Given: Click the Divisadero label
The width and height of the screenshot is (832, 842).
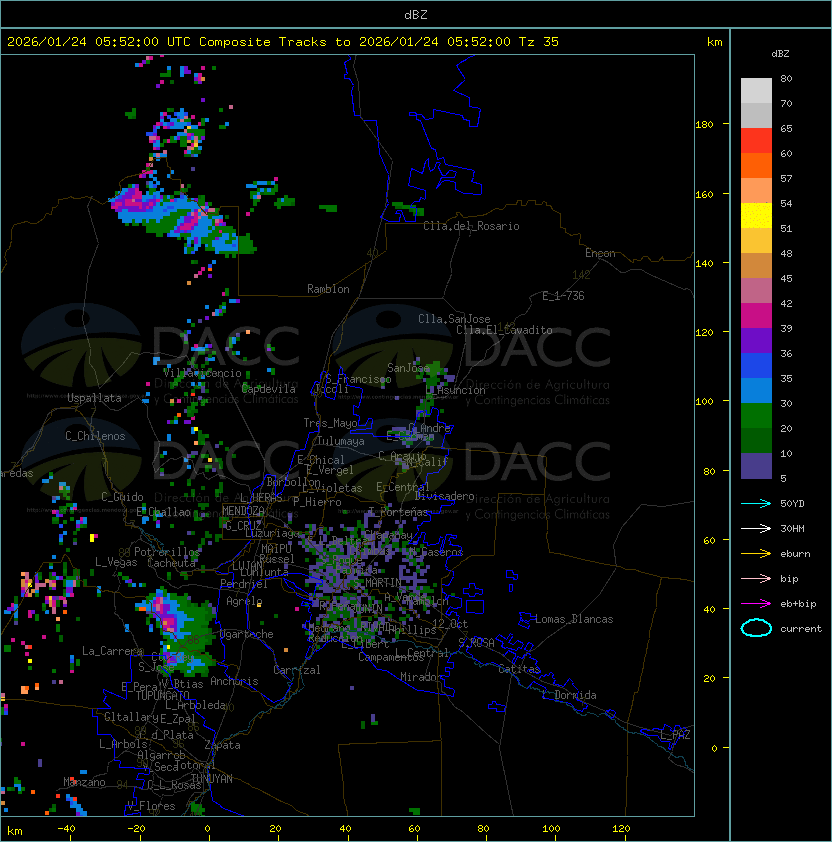Looking at the screenshot, I should pos(445,496).
